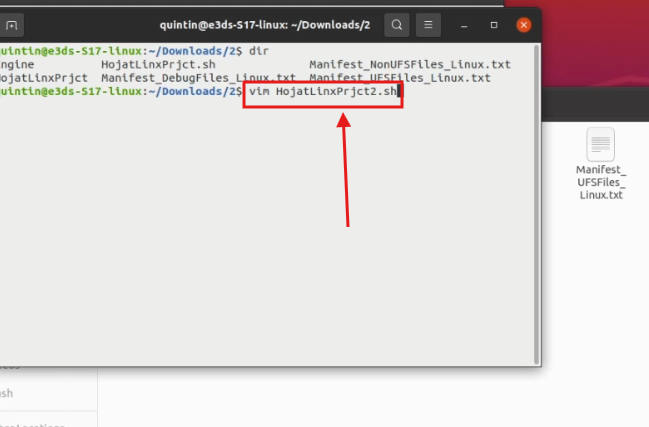Click Manifest_NonUFSFiles_Linux.txt in the terminal output
Screen dimensions: 649x427
tap(409, 64)
